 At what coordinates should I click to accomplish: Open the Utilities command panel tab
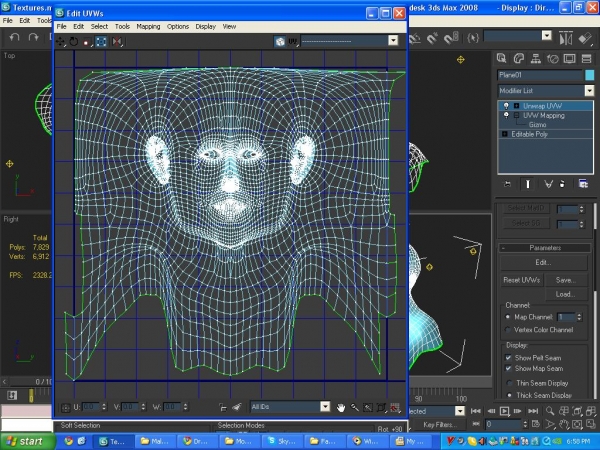pyautogui.click(x=587, y=58)
